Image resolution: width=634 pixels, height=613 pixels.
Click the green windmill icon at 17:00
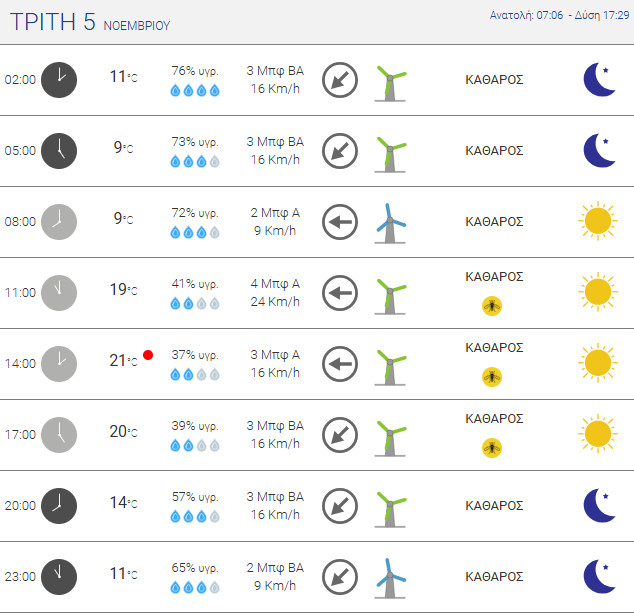[390, 438]
